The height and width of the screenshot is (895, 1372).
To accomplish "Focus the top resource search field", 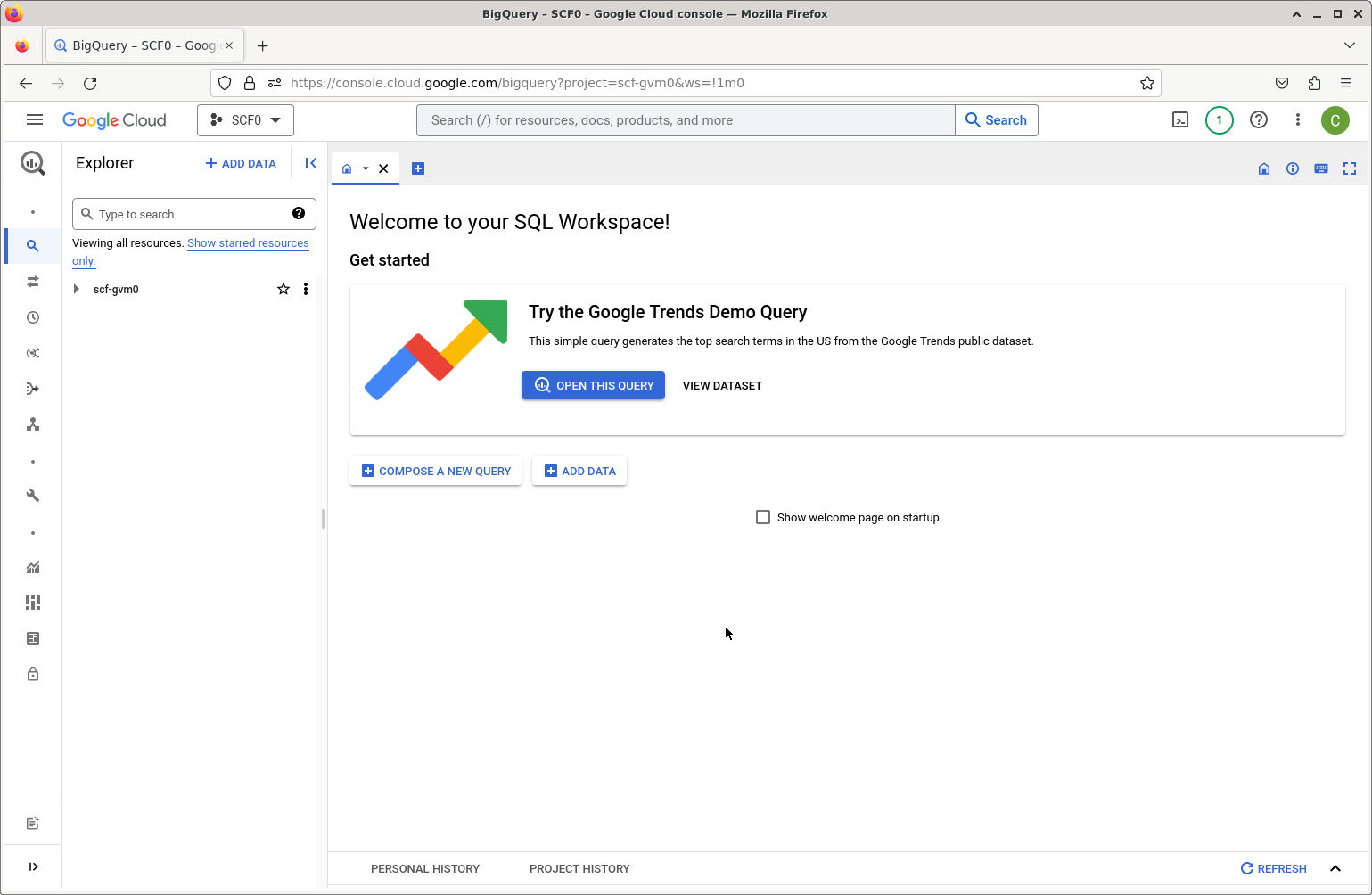I will pyautogui.click(x=686, y=120).
